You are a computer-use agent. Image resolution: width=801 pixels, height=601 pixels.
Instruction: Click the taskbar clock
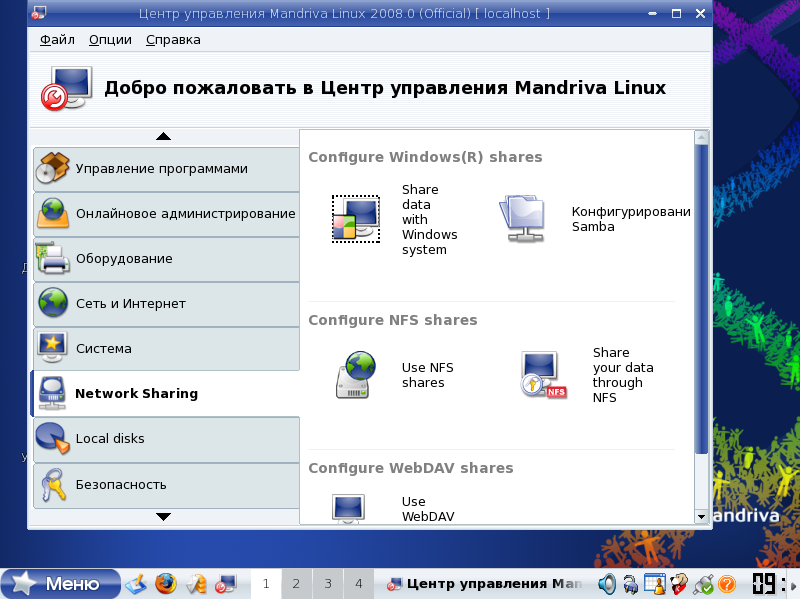pyautogui.click(x=768, y=584)
